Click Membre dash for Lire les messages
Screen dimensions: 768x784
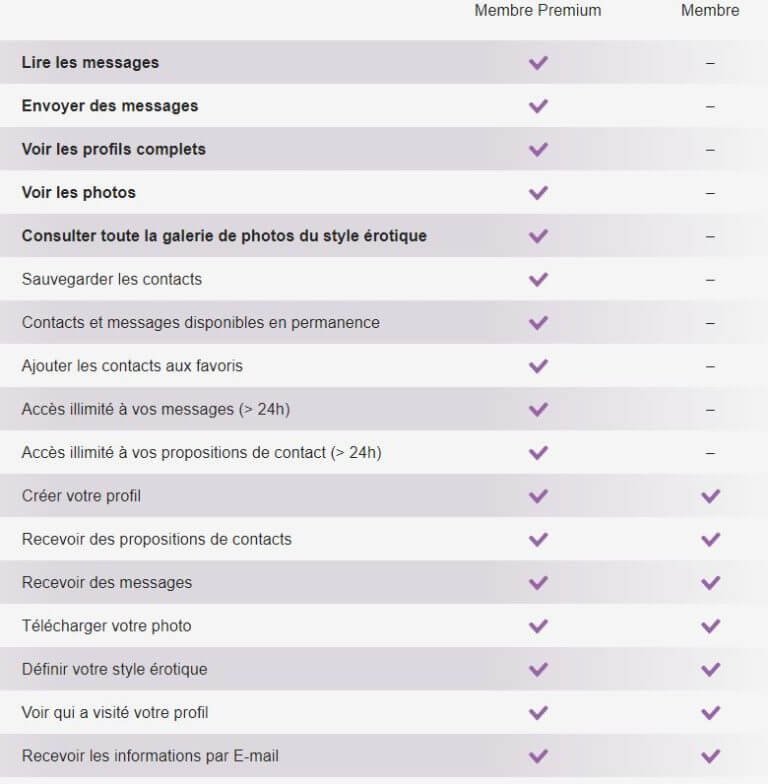710,63
